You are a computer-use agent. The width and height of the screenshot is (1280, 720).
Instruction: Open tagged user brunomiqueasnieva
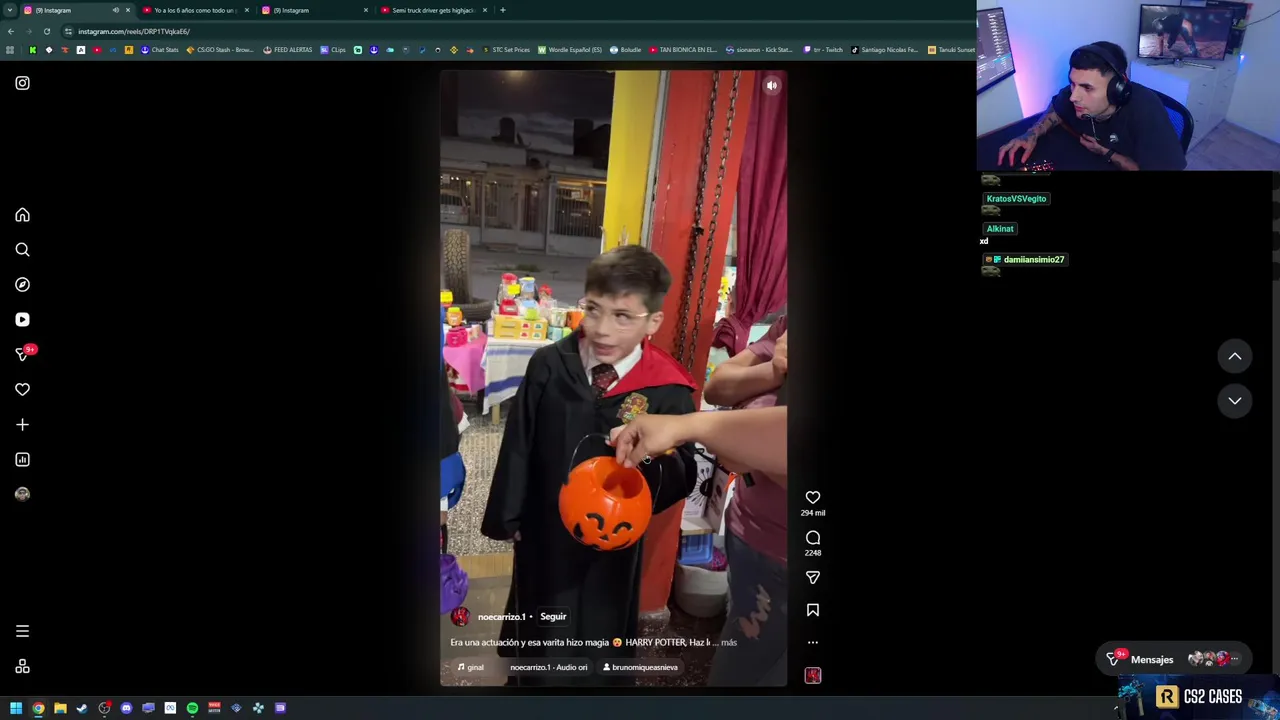tap(640, 668)
